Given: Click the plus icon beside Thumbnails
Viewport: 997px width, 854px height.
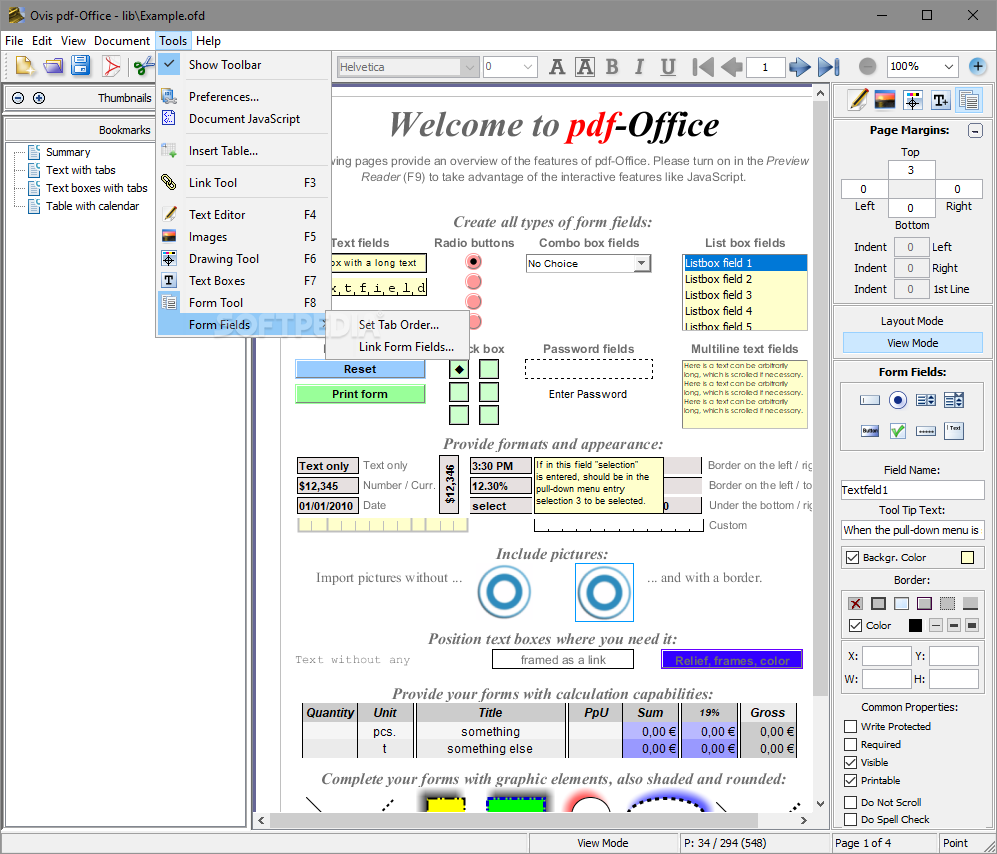Looking at the screenshot, I should click(39, 98).
